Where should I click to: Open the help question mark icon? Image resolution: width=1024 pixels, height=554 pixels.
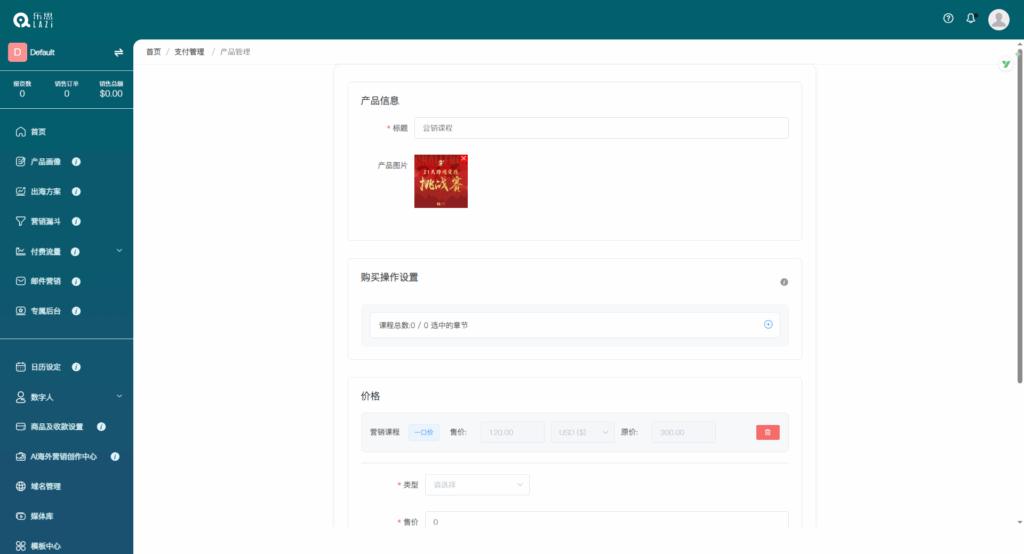[948, 18]
